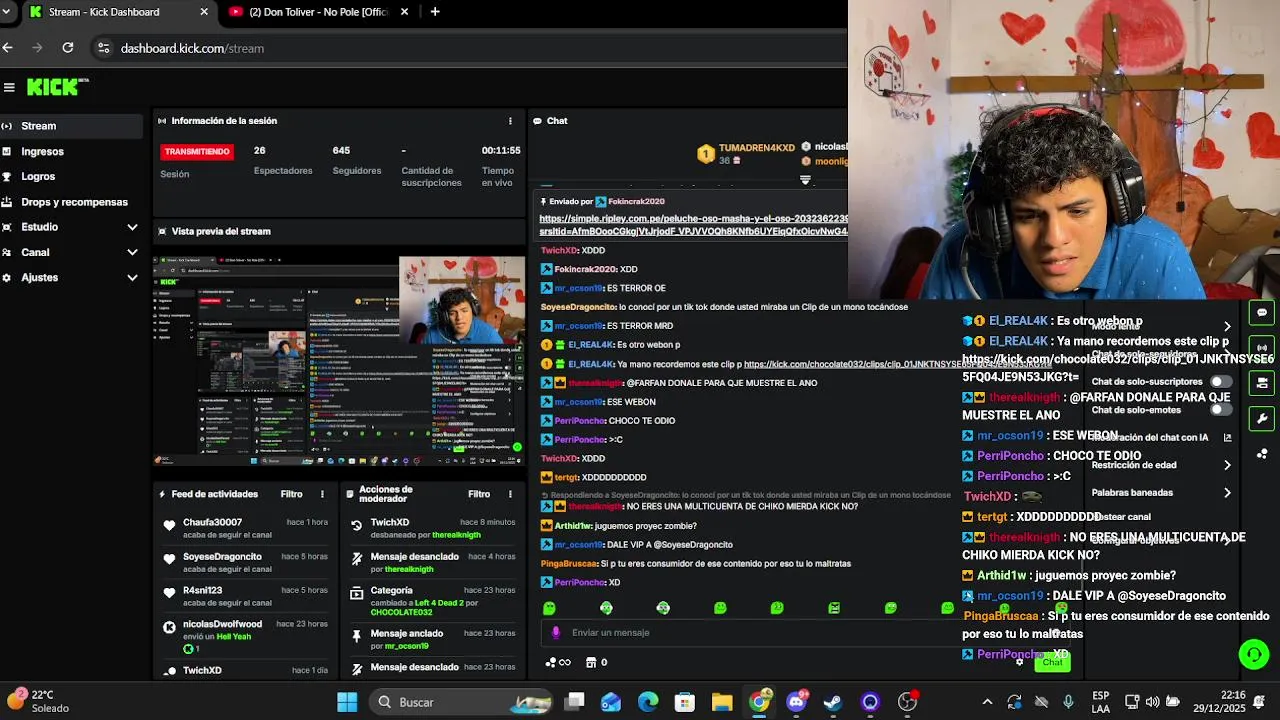Click Fokincrak2020 username in pinned message
Screen dimensions: 1280x720
(x=636, y=202)
